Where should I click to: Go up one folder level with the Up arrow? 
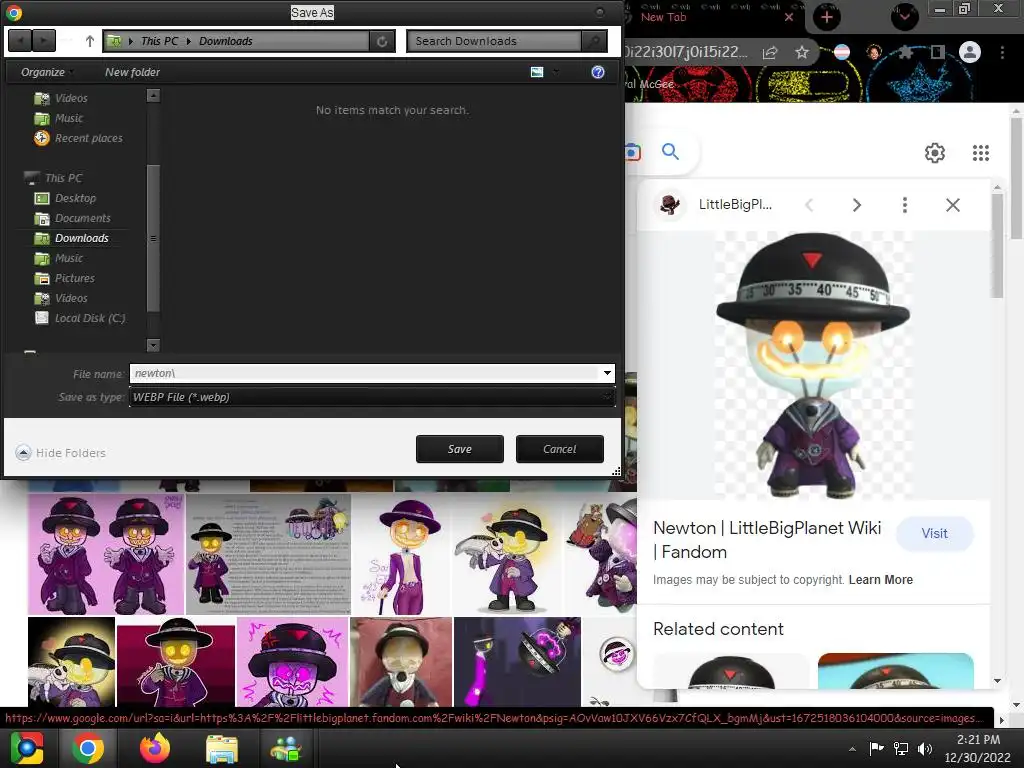pos(89,41)
